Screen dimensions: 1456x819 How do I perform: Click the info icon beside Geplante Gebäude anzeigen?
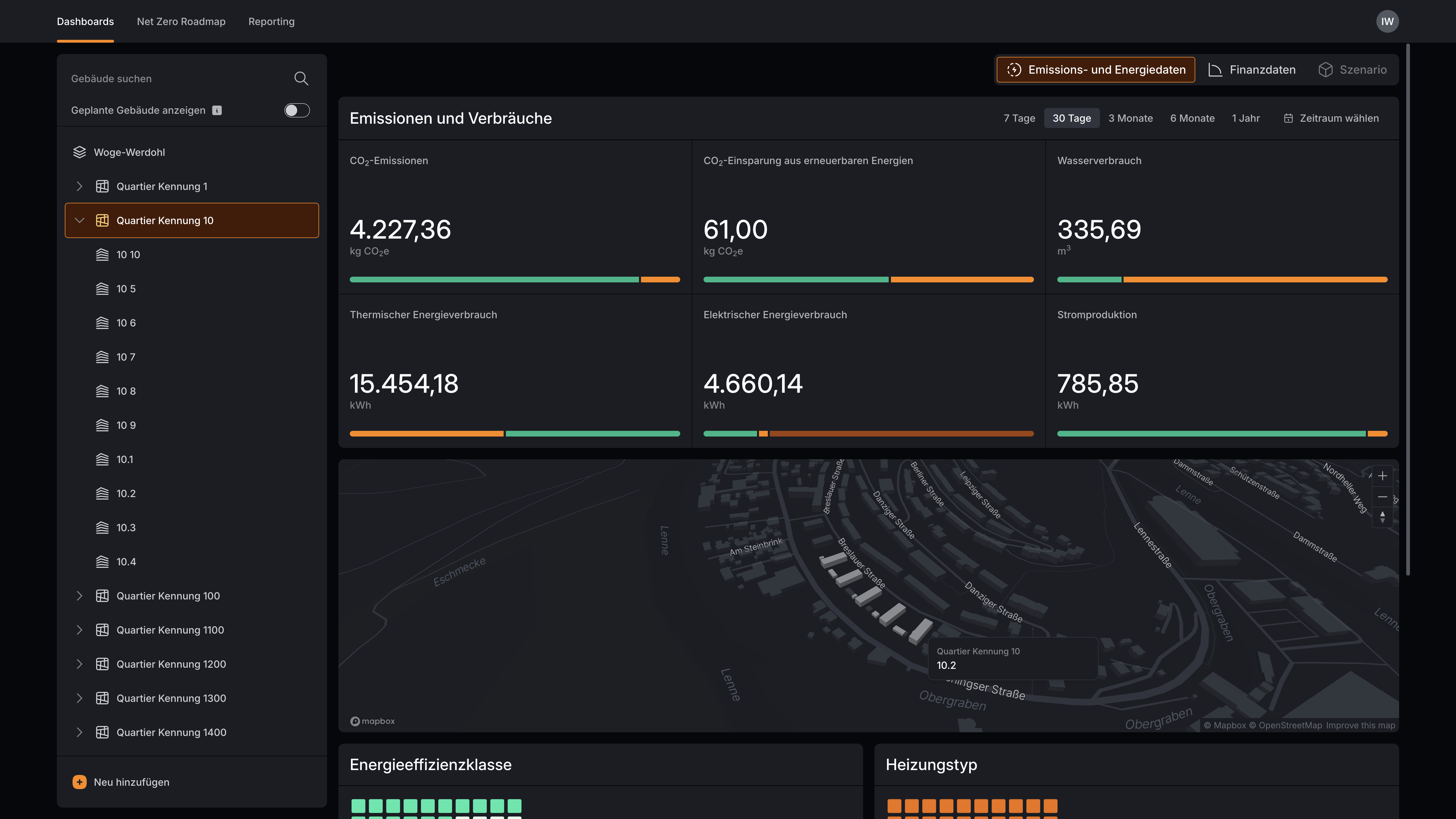tap(217, 110)
